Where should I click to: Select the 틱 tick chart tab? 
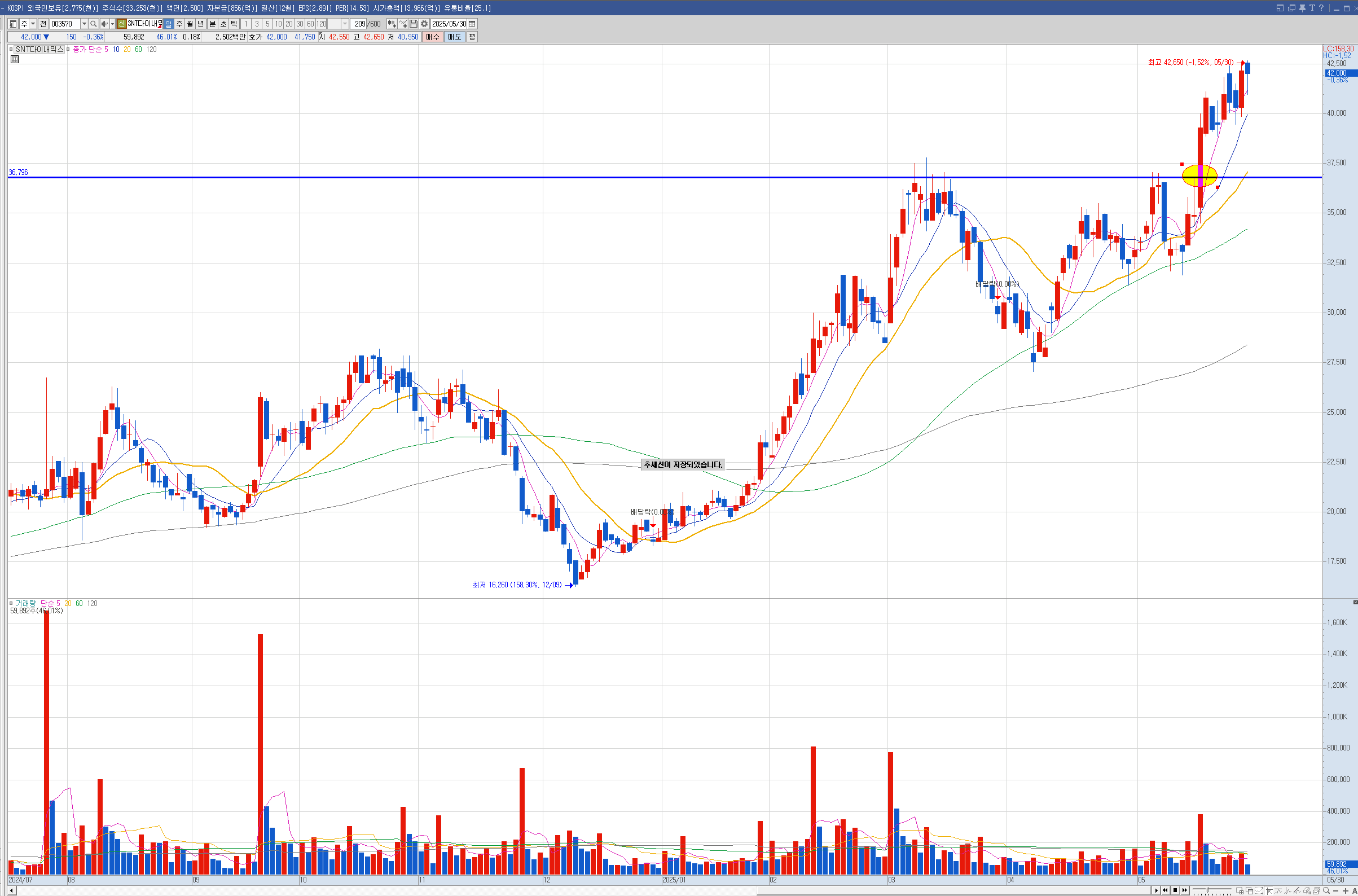tap(234, 24)
